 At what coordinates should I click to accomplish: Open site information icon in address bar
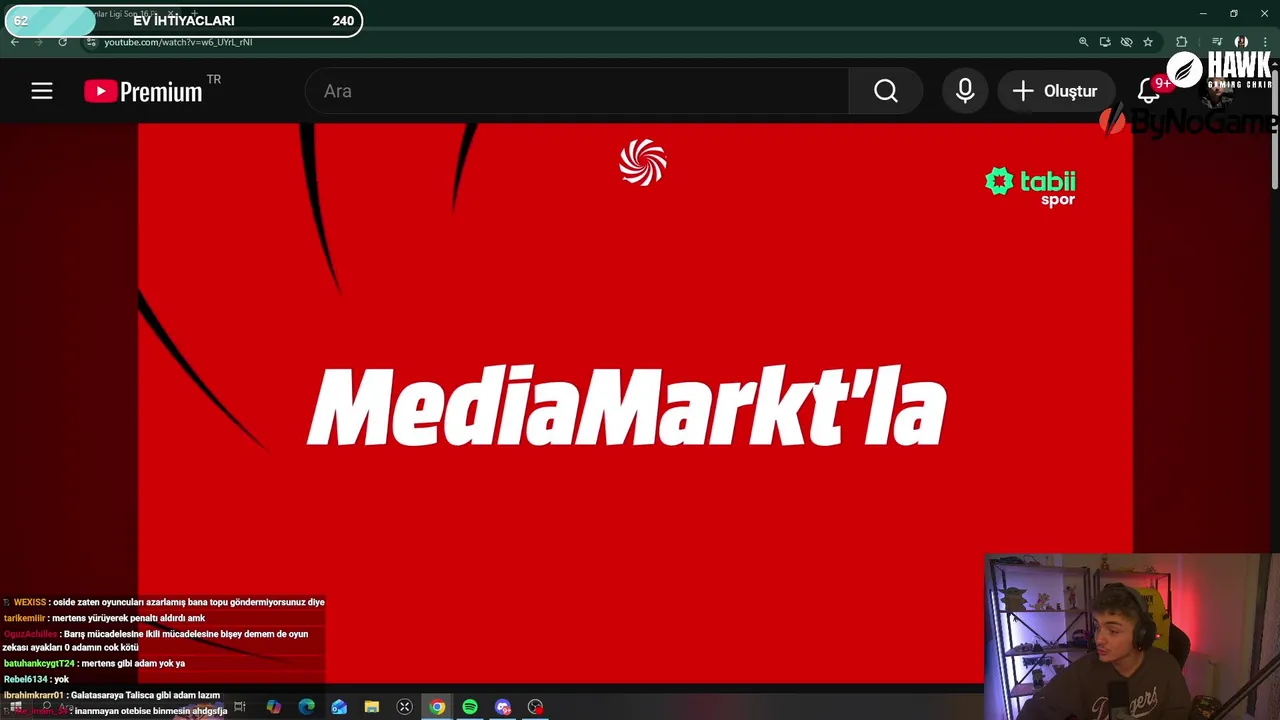coord(91,42)
